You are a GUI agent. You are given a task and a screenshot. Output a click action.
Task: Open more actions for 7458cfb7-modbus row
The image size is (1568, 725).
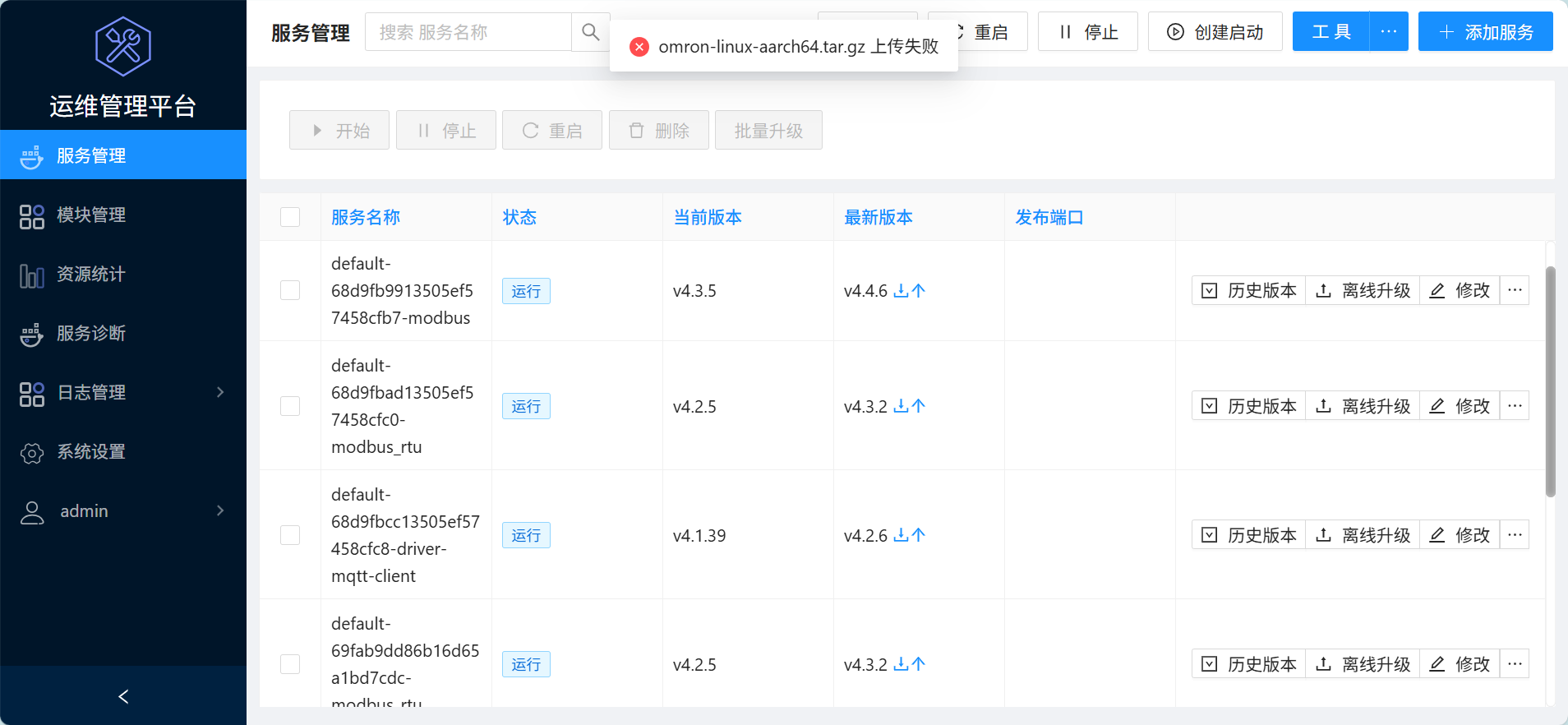(1515, 290)
